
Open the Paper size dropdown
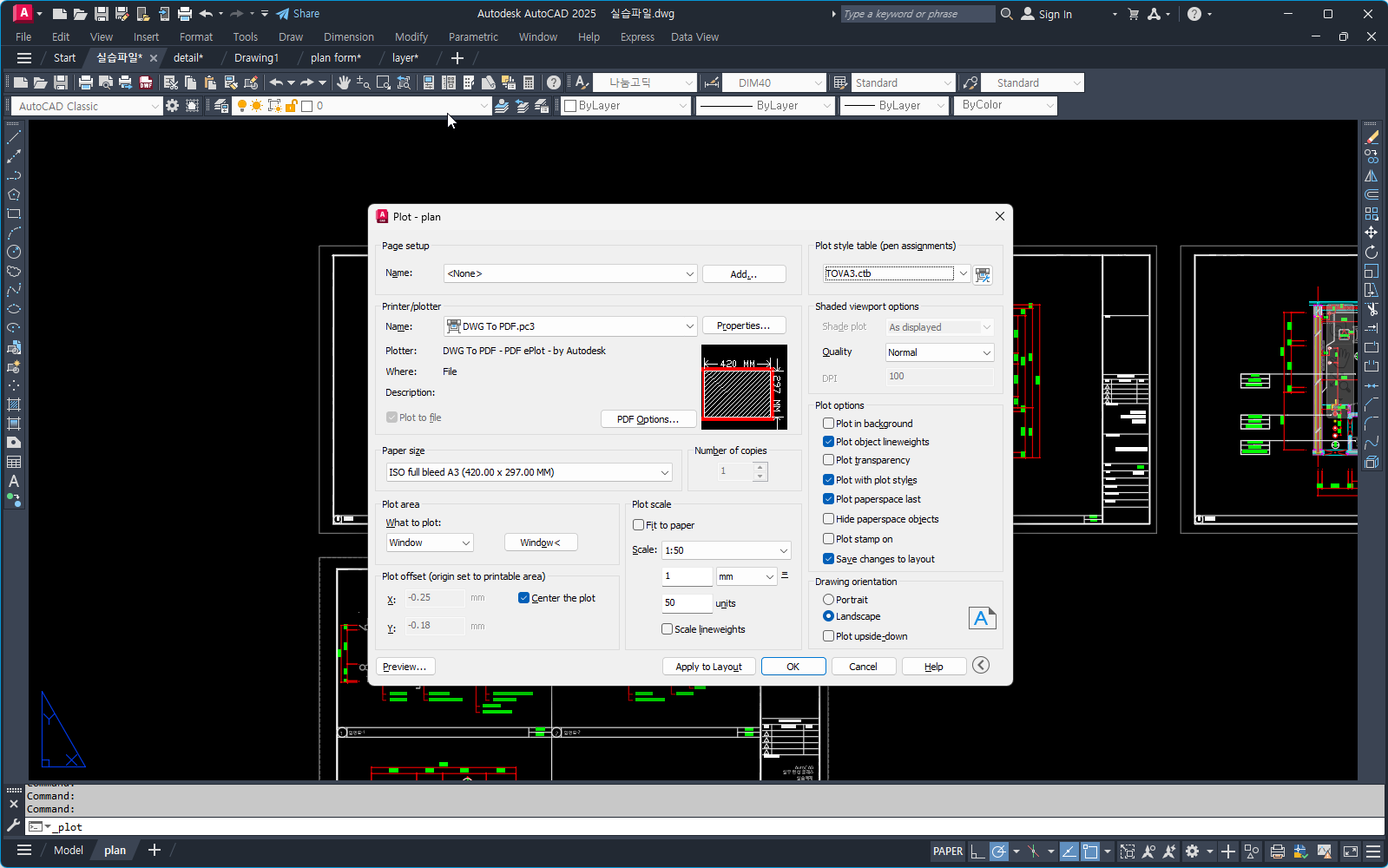(x=530, y=472)
